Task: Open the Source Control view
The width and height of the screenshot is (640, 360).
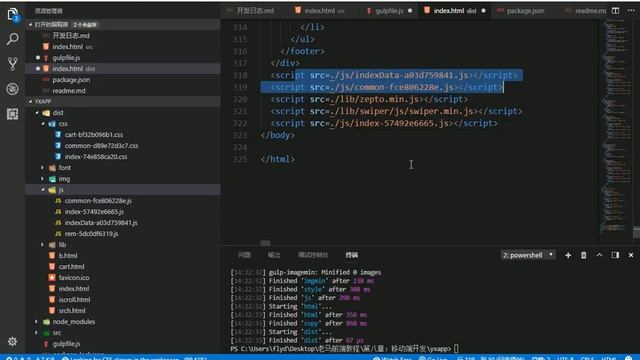Action: tap(13, 64)
